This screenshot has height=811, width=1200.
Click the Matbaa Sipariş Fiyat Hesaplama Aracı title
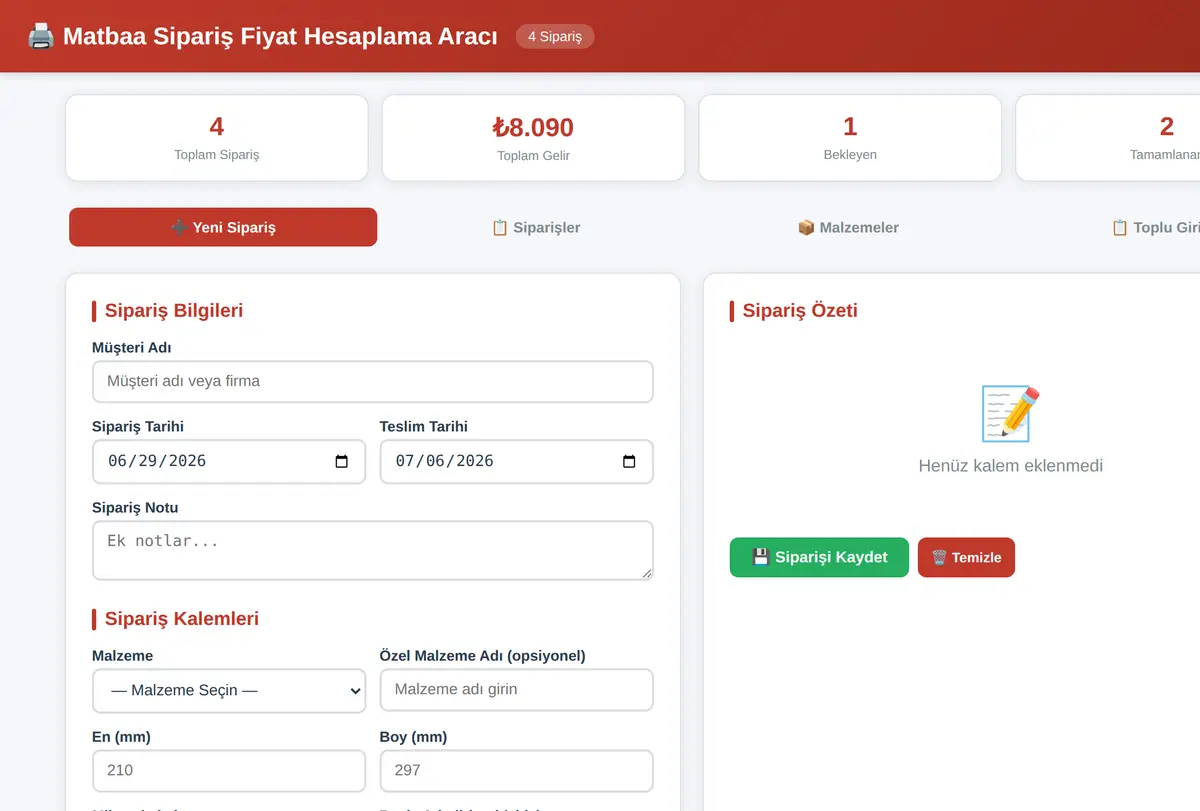pos(280,37)
